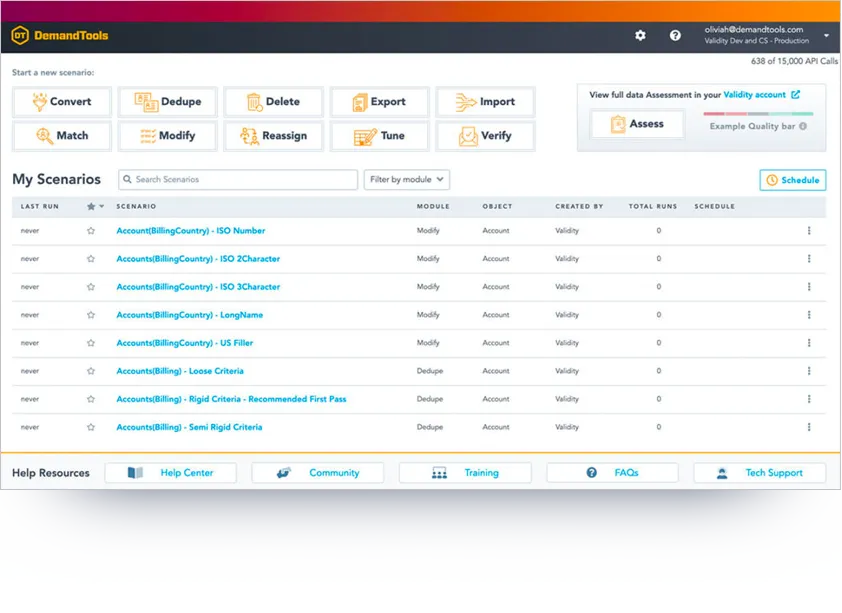Image resolution: width=842 pixels, height=613 pixels.
Task: Open Accounts(BillingCountry) - ISO 3Character scenario
Action: coord(198,287)
